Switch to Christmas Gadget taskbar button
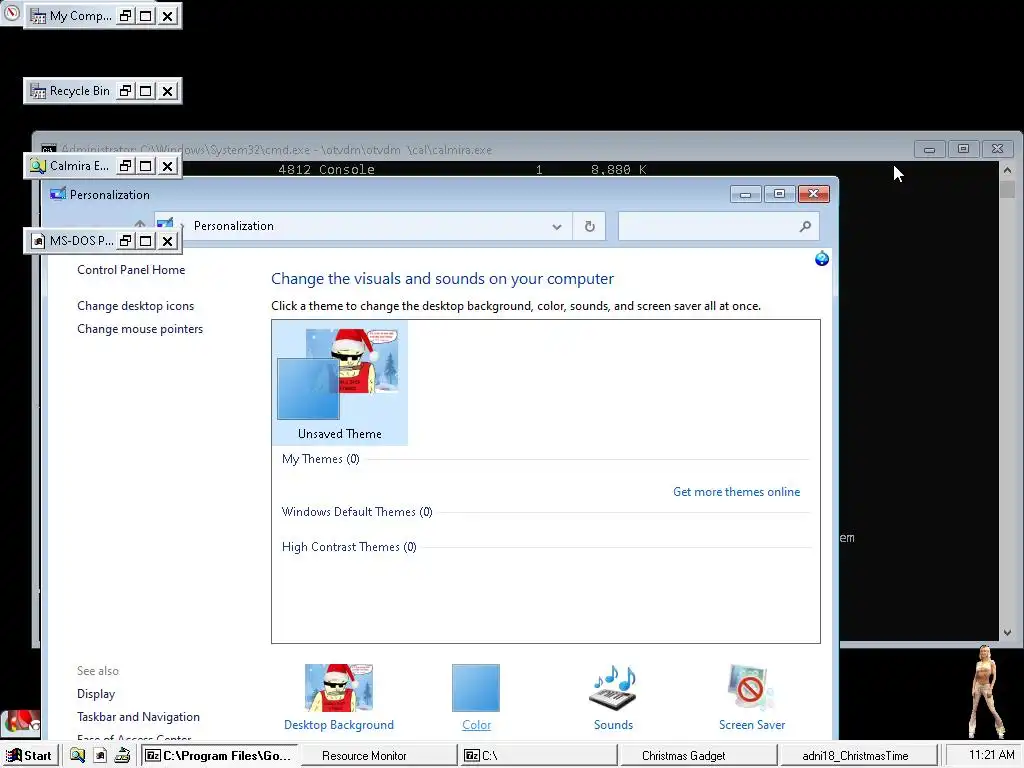The image size is (1024, 768). click(x=699, y=756)
